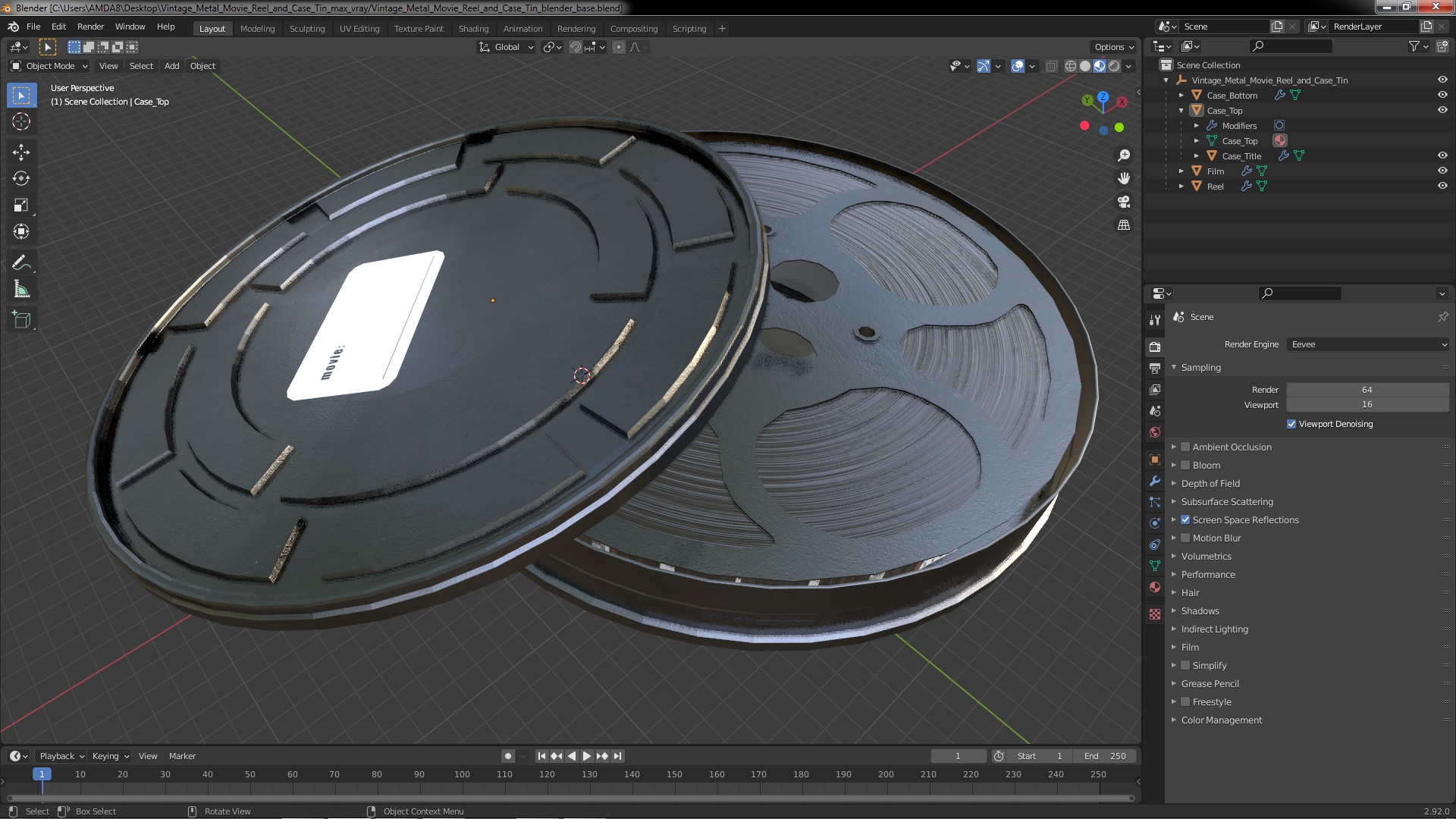The image size is (1456, 819).
Task: Select the Scale tool
Action: pos(21,206)
